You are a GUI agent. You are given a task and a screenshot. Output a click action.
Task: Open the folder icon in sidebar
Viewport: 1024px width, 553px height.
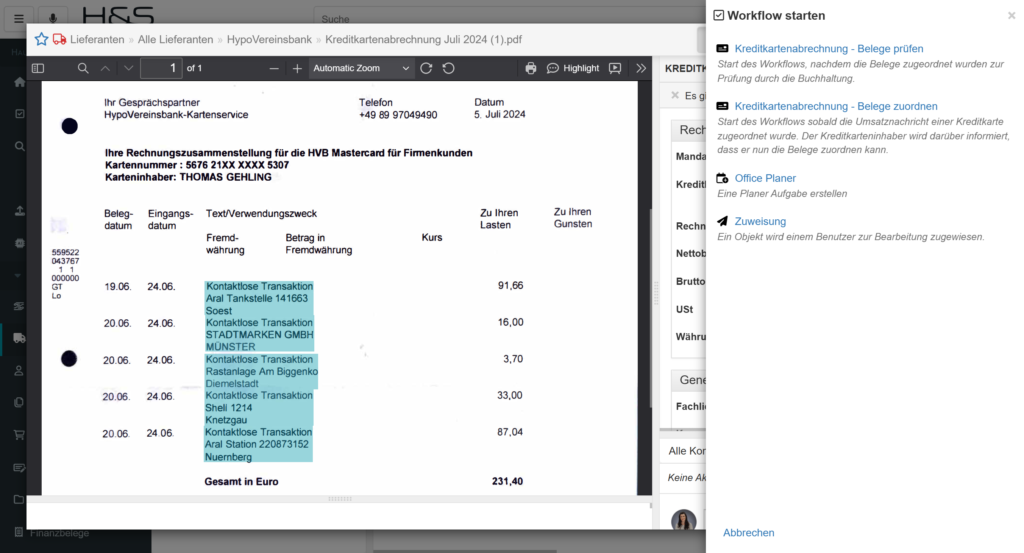tap(19, 499)
